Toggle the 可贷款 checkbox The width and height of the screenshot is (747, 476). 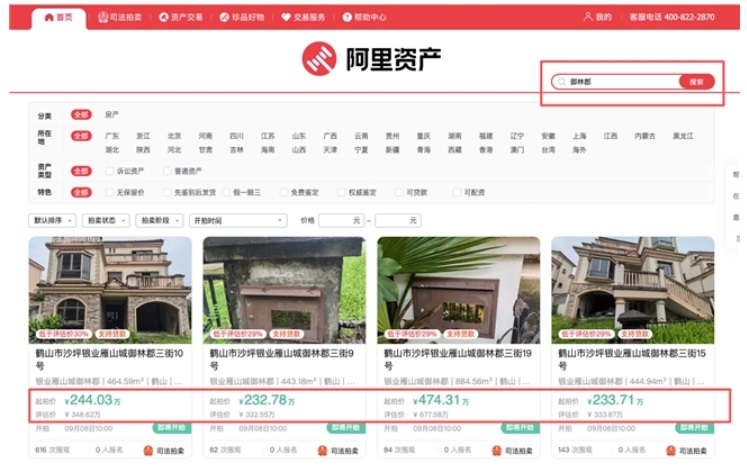(399, 192)
